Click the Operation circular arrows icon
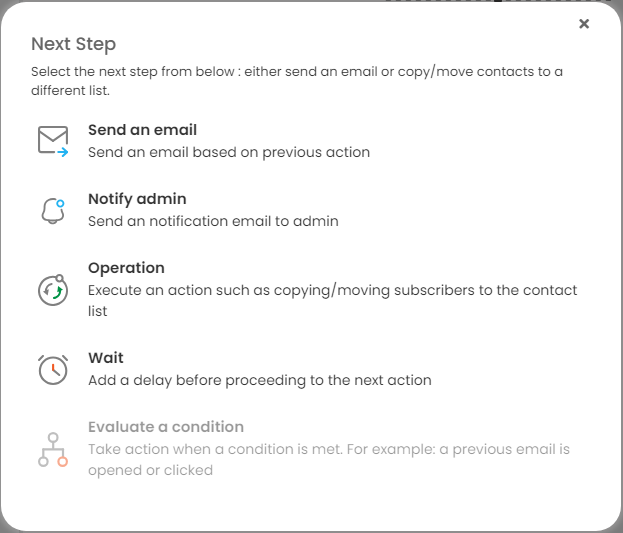Viewport: 623px width, 533px height. pos(53,290)
